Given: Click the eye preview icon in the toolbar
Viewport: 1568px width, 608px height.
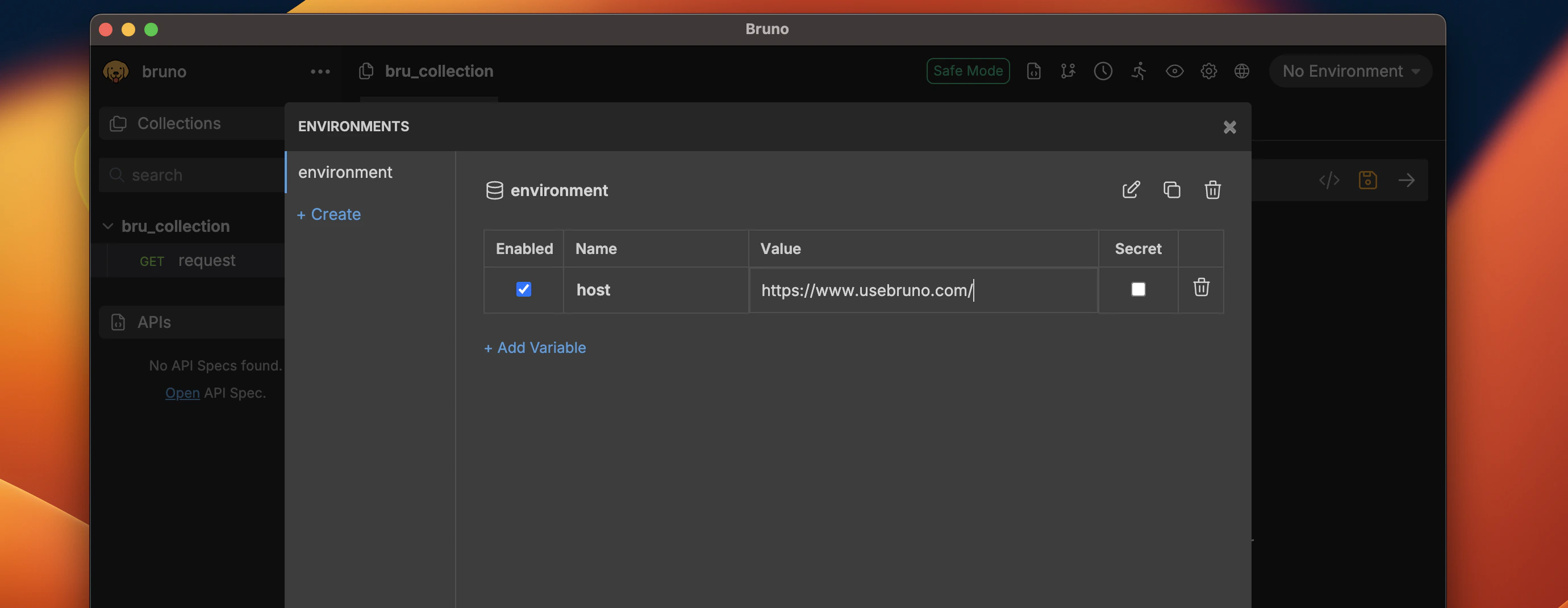Looking at the screenshot, I should [x=1174, y=71].
